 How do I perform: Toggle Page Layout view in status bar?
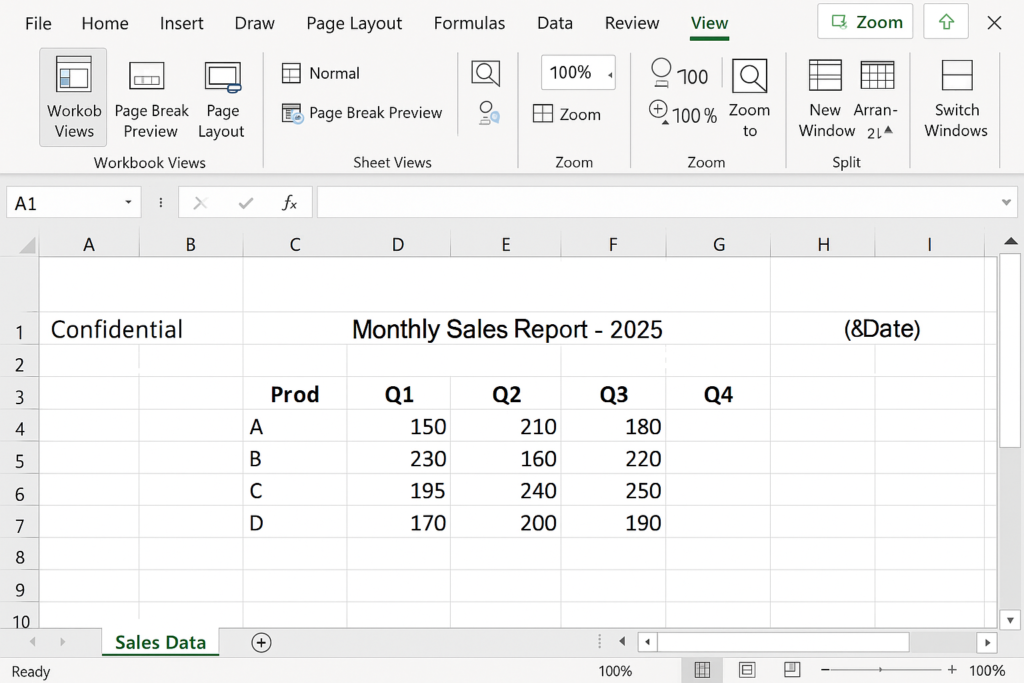[x=747, y=670]
